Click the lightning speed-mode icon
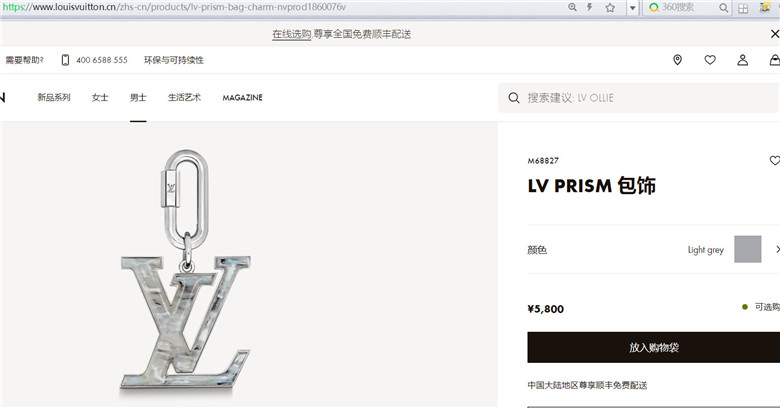780x408 pixels. coord(590,7)
